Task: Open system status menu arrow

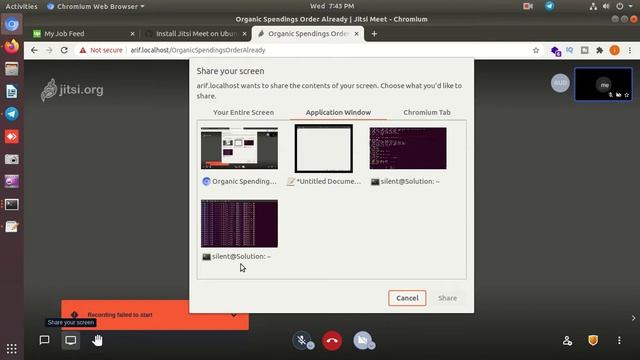Action: (631, 6)
